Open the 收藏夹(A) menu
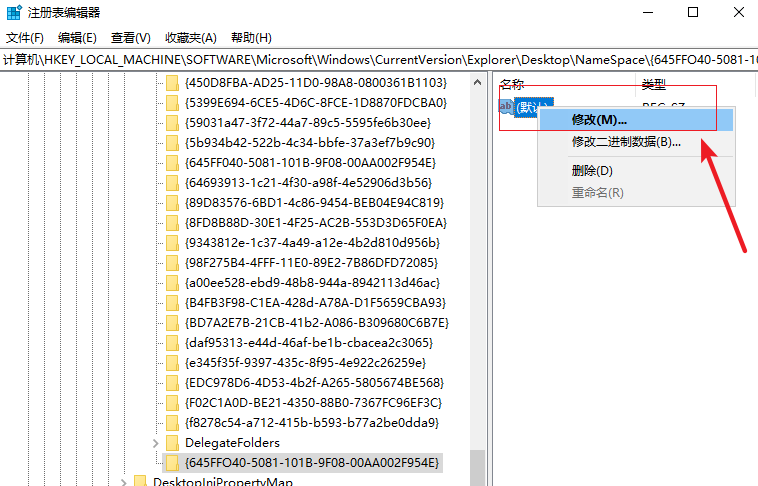 click(190, 38)
